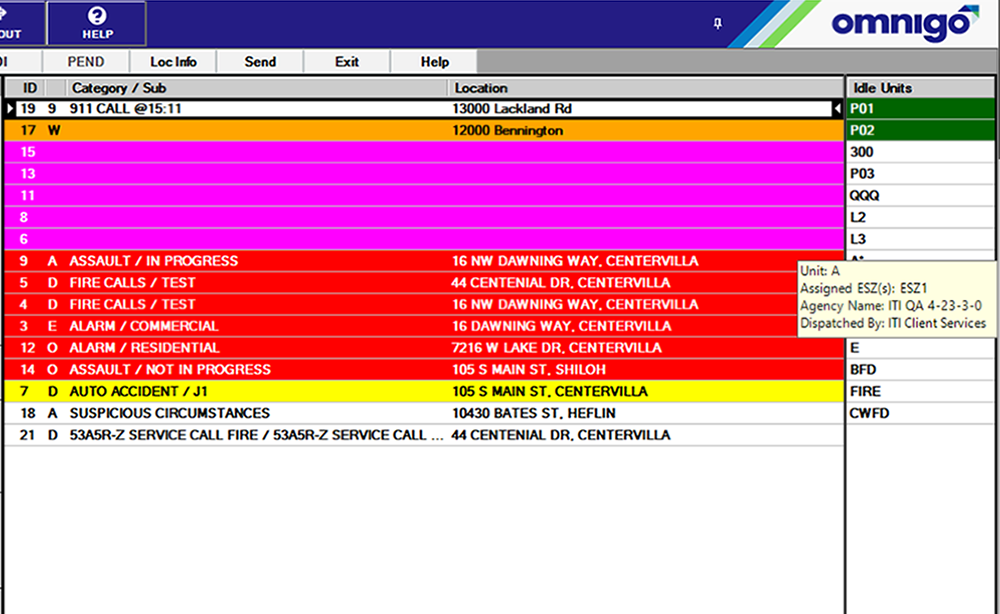Image resolution: width=1000 pixels, height=614 pixels.
Task: Click Send in the menu bar
Action: 259,61
